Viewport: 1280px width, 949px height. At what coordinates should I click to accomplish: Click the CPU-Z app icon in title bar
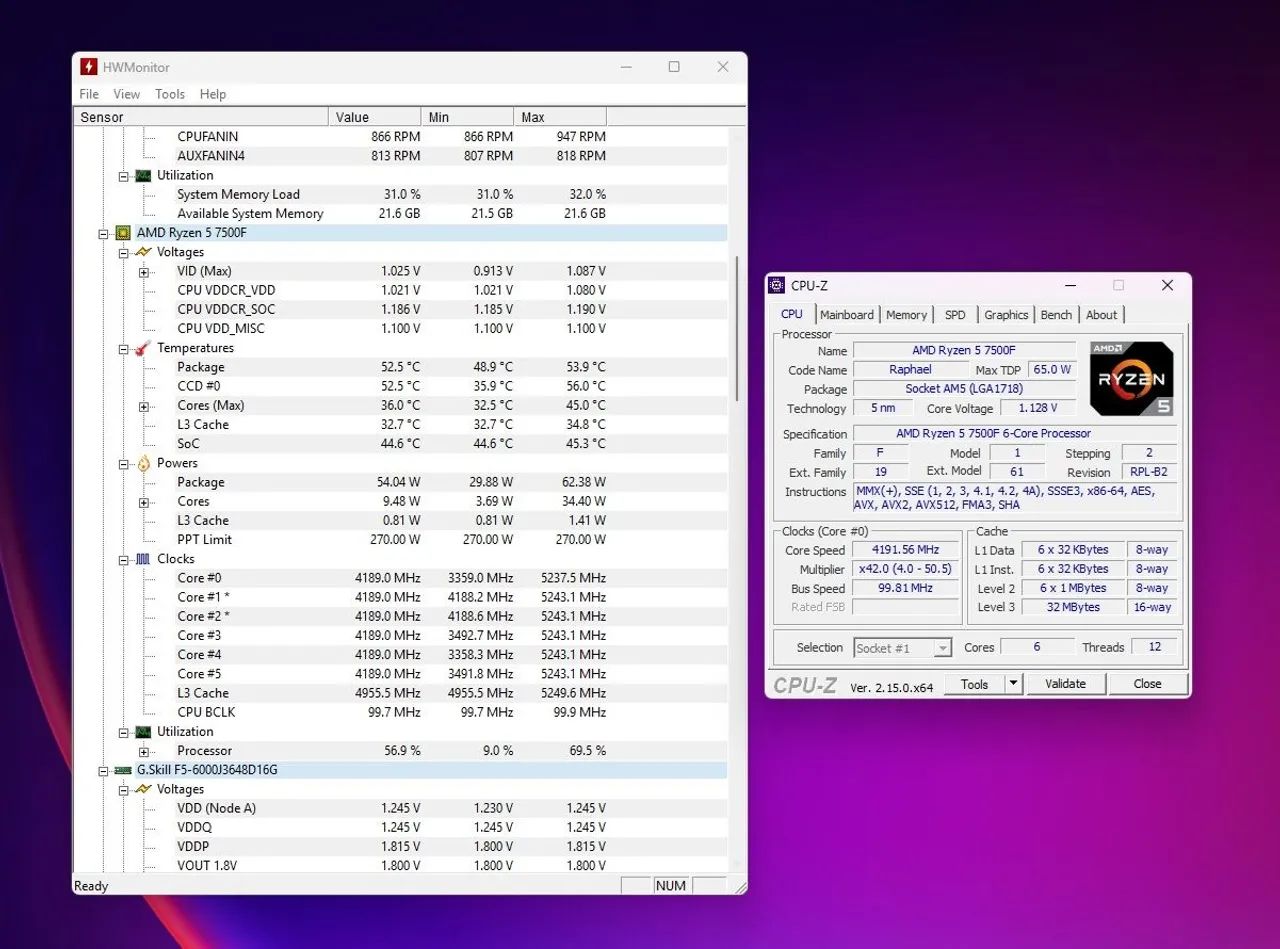click(x=777, y=285)
